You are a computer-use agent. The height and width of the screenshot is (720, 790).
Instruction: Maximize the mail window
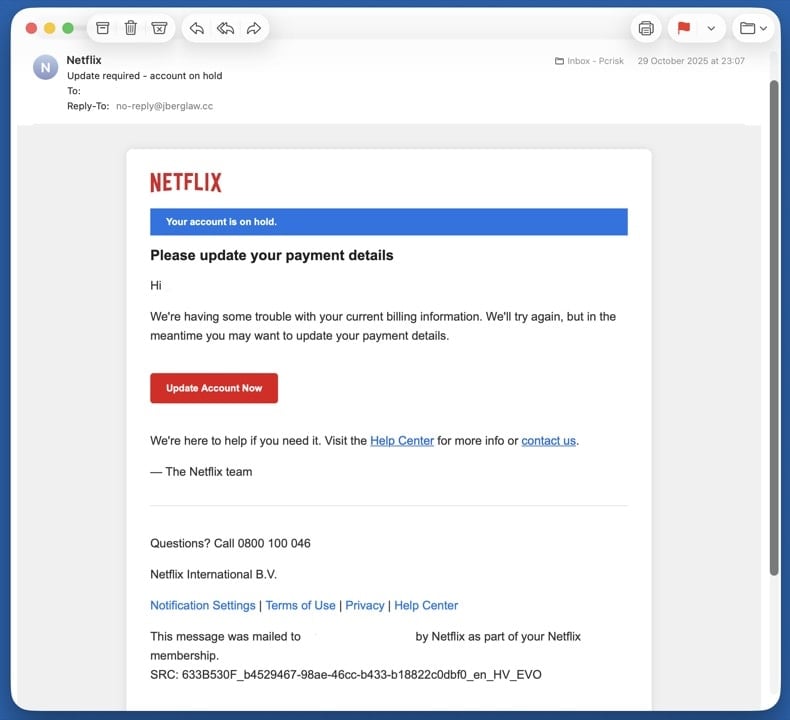point(68,28)
